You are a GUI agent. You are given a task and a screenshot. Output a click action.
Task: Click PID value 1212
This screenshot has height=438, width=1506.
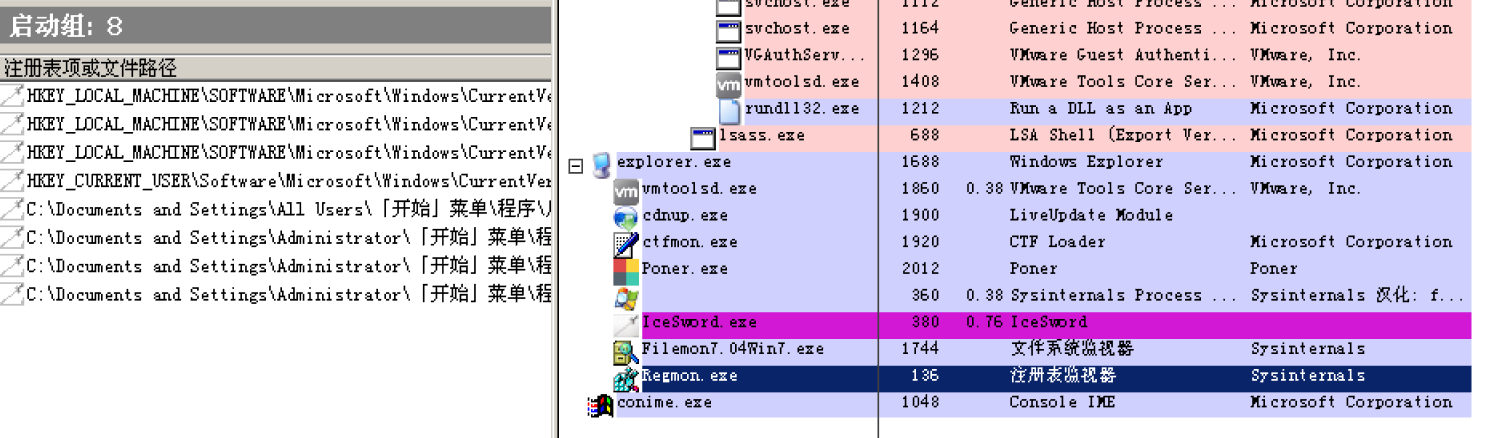[919, 109]
